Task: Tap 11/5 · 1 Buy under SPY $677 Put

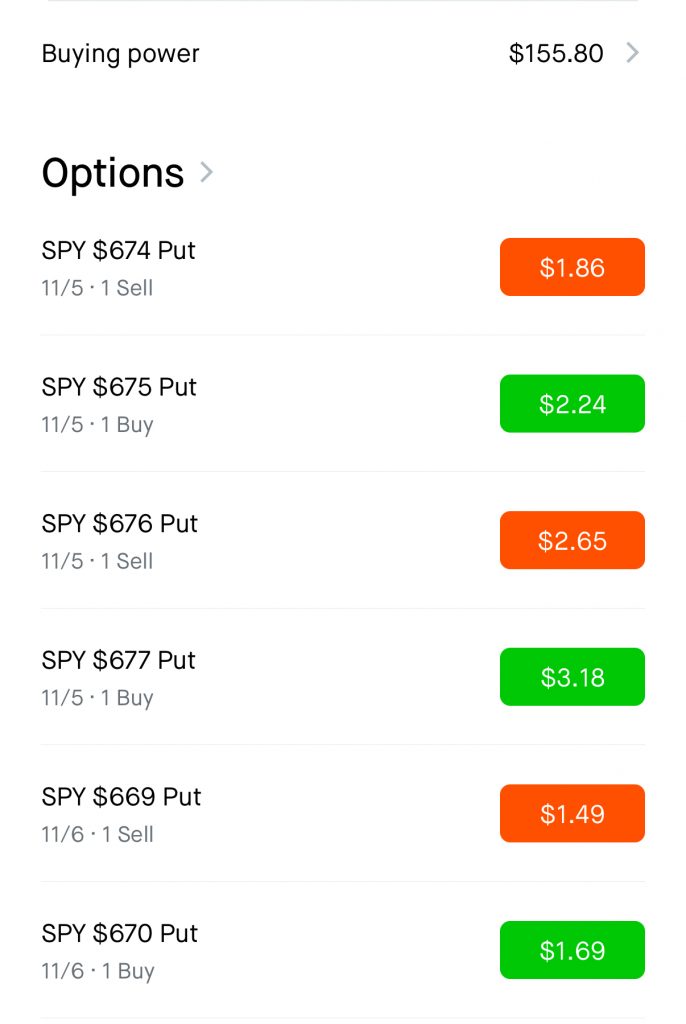Action: click(x=97, y=698)
